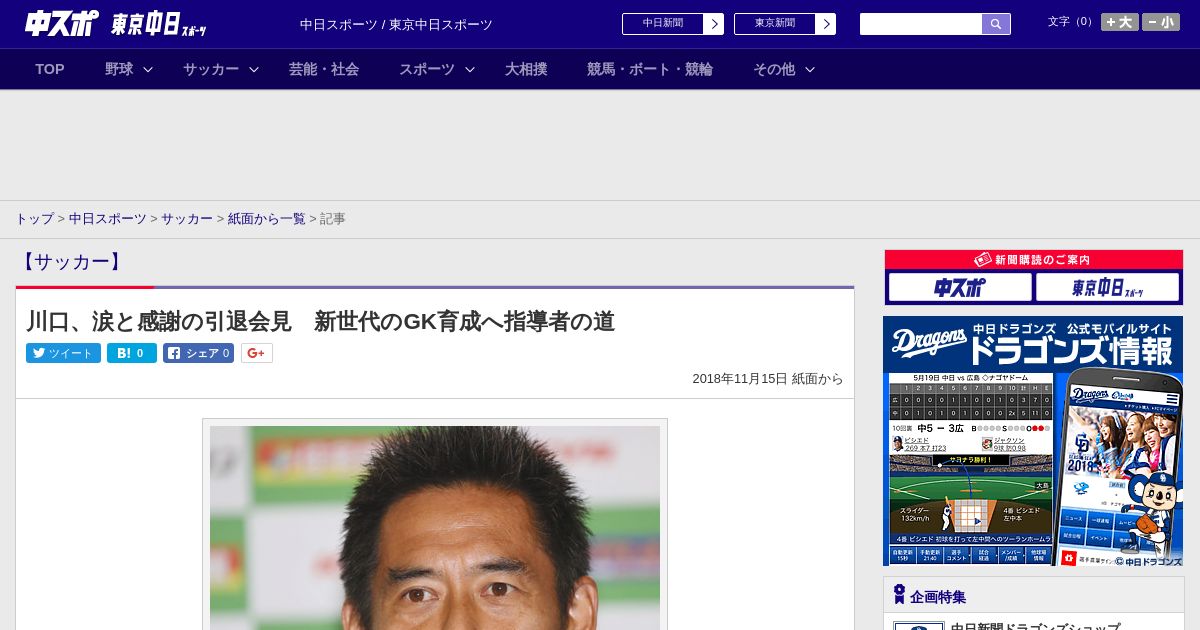Share article with Twitter ツイート button
Image resolution: width=1200 pixels, height=630 pixels.
[63, 353]
